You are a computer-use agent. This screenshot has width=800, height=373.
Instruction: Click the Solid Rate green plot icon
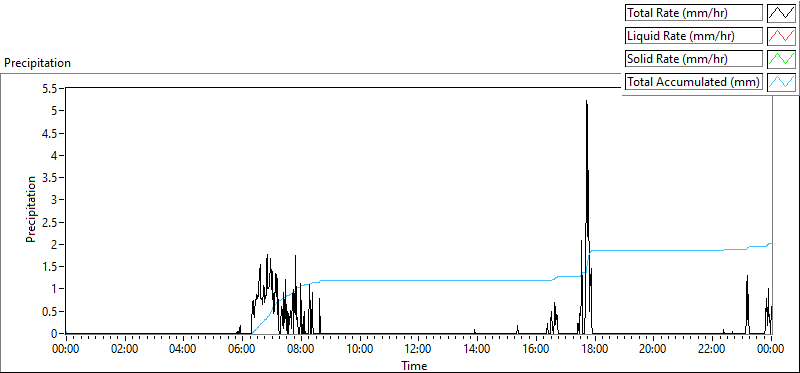[x=781, y=59]
